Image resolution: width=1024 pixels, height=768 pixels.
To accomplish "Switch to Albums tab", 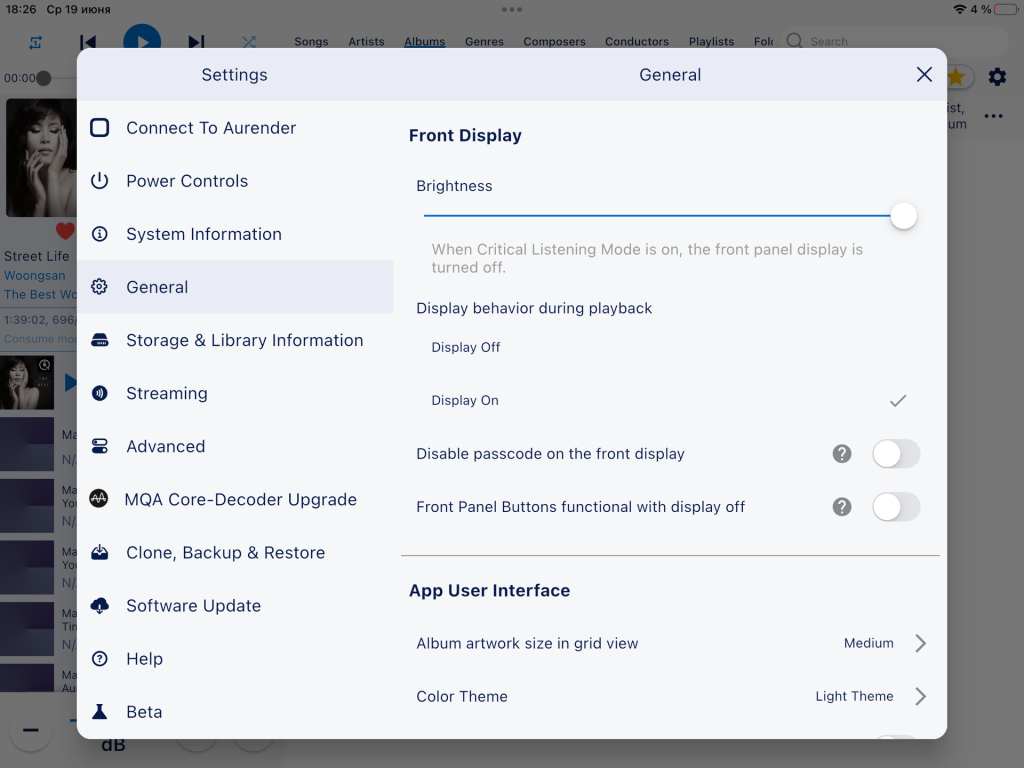I will coord(424,41).
